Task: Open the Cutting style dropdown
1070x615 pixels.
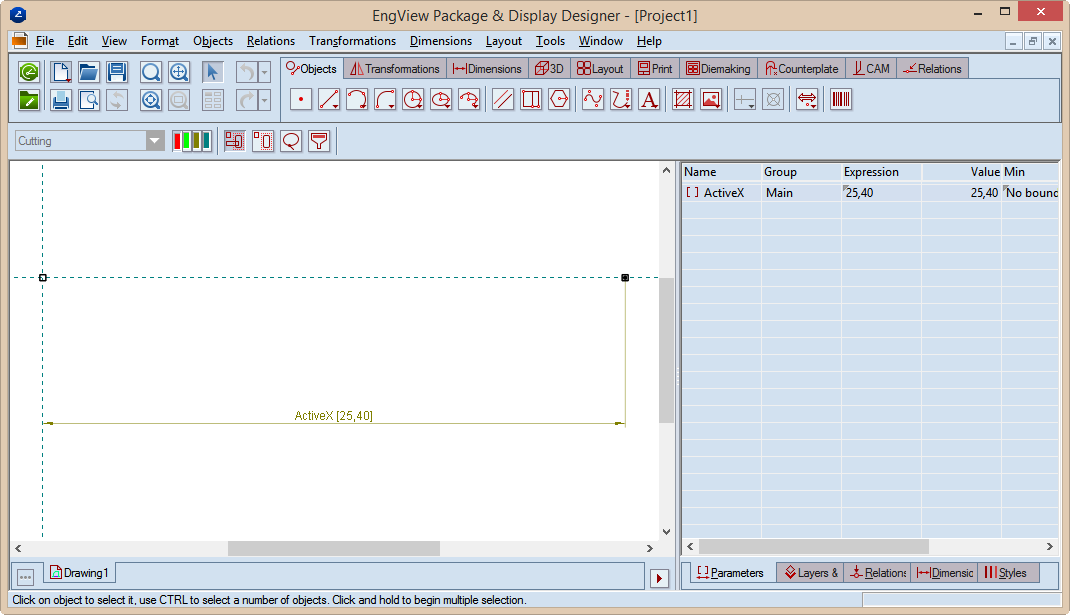Action: tap(155, 141)
